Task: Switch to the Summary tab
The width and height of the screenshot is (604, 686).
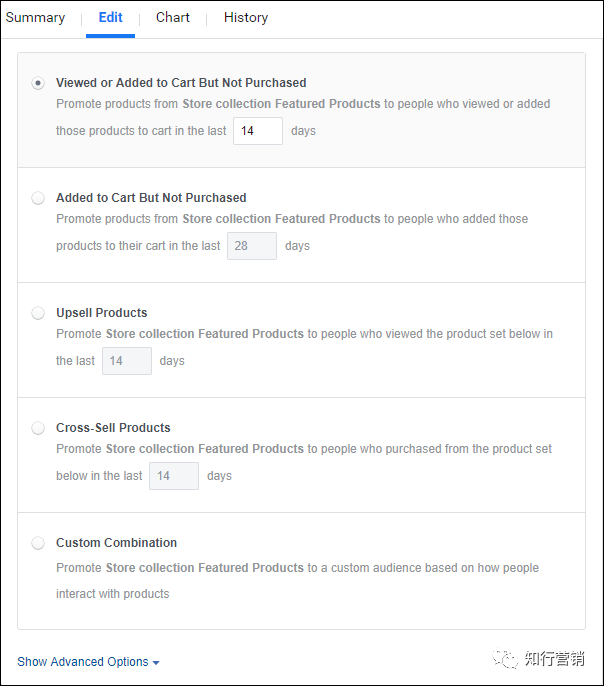Action: pos(35,18)
